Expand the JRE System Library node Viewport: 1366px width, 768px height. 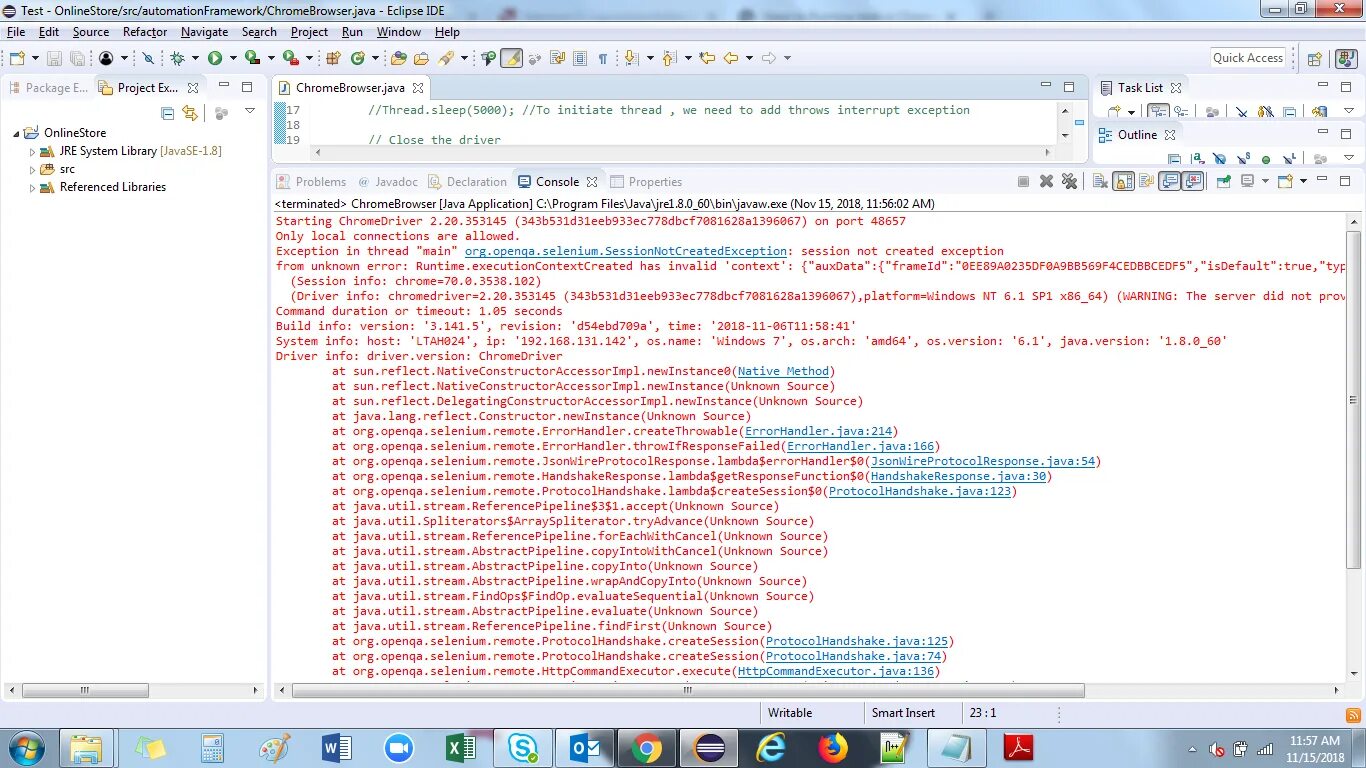[32, 151]
